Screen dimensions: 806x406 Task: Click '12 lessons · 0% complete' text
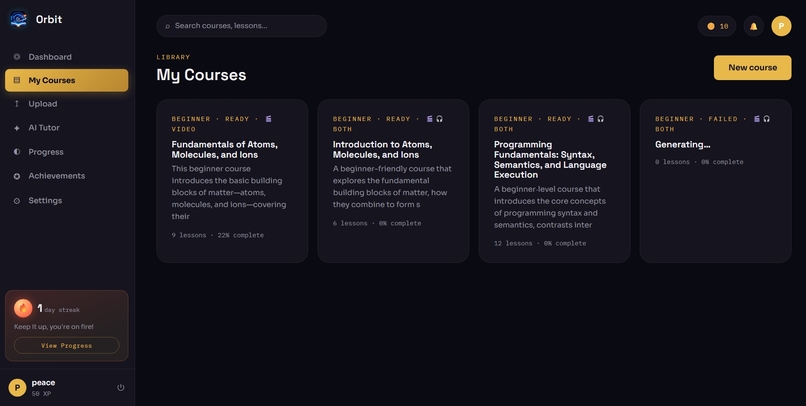pyautogui.click(x=540, y=244)
